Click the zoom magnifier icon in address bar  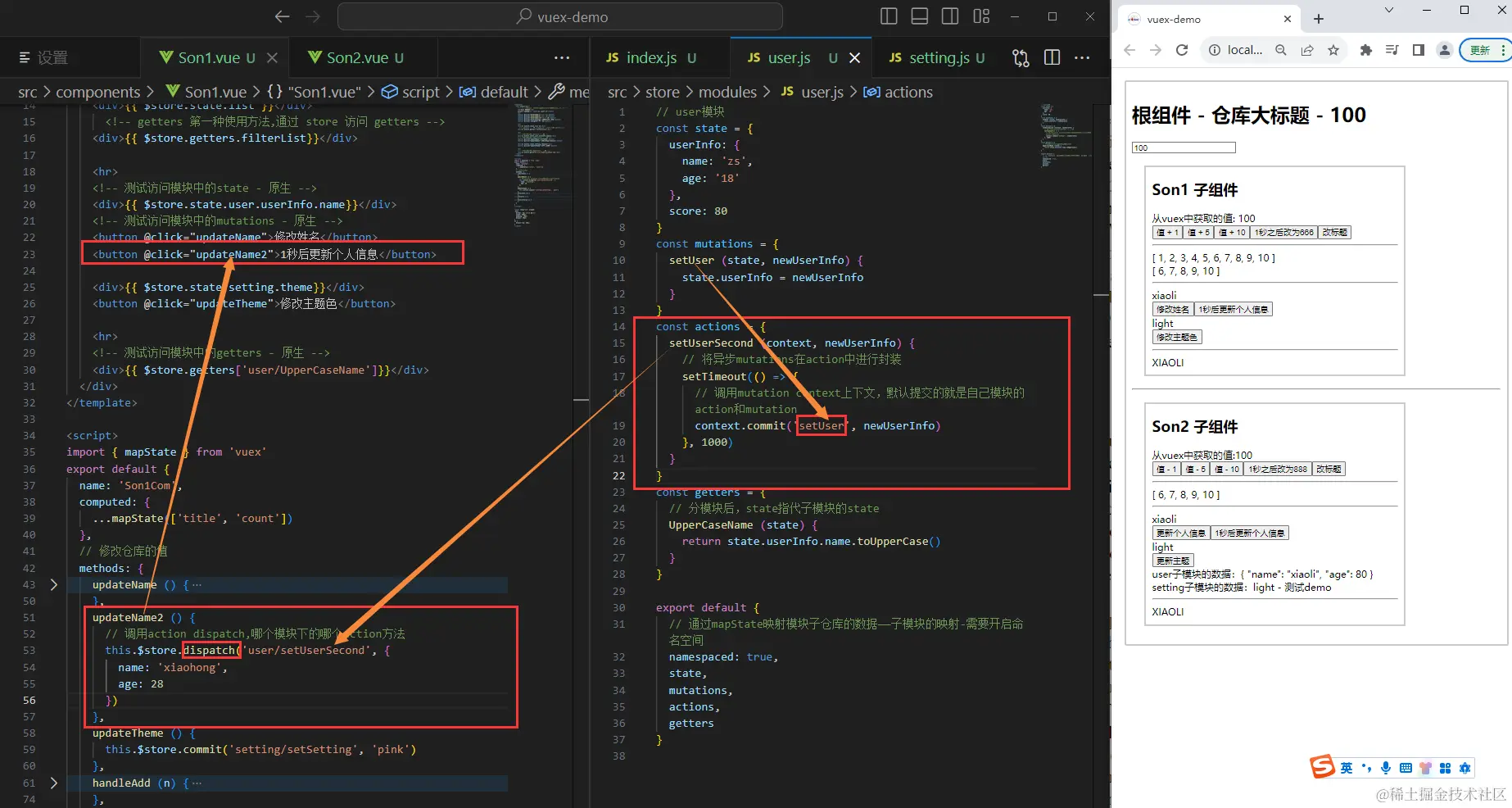coord(1281,50)
